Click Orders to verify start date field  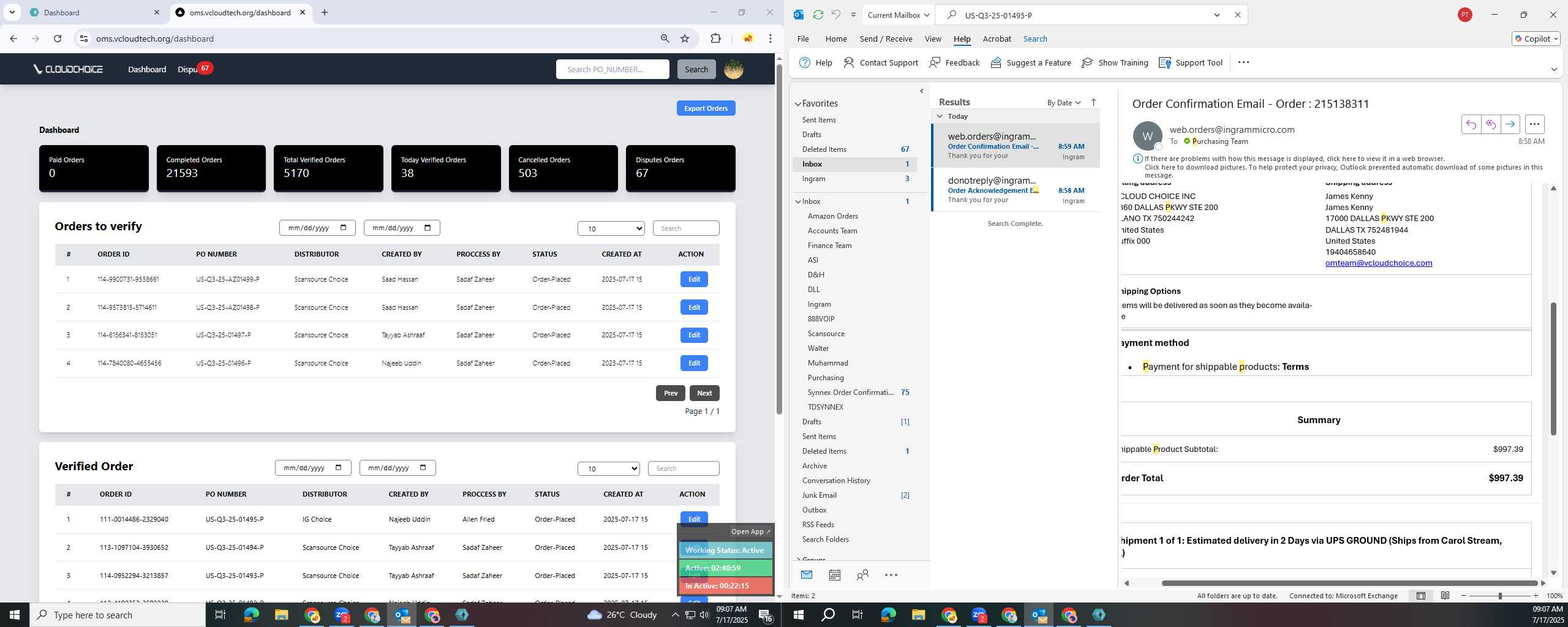click(x=317, y=228)
